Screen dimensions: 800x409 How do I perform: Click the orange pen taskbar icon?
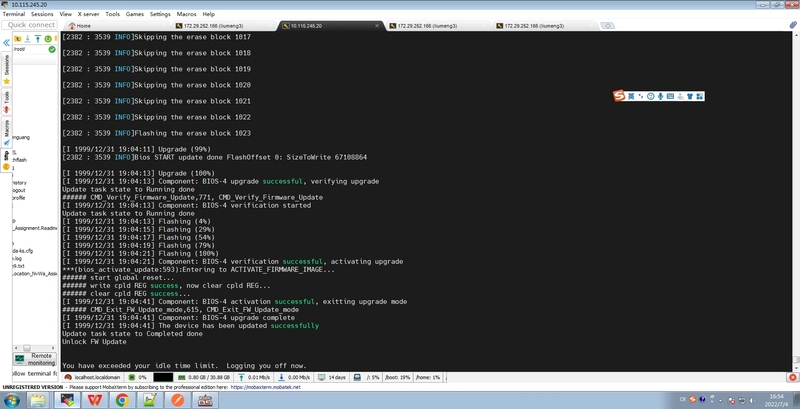tap(178, 400)
